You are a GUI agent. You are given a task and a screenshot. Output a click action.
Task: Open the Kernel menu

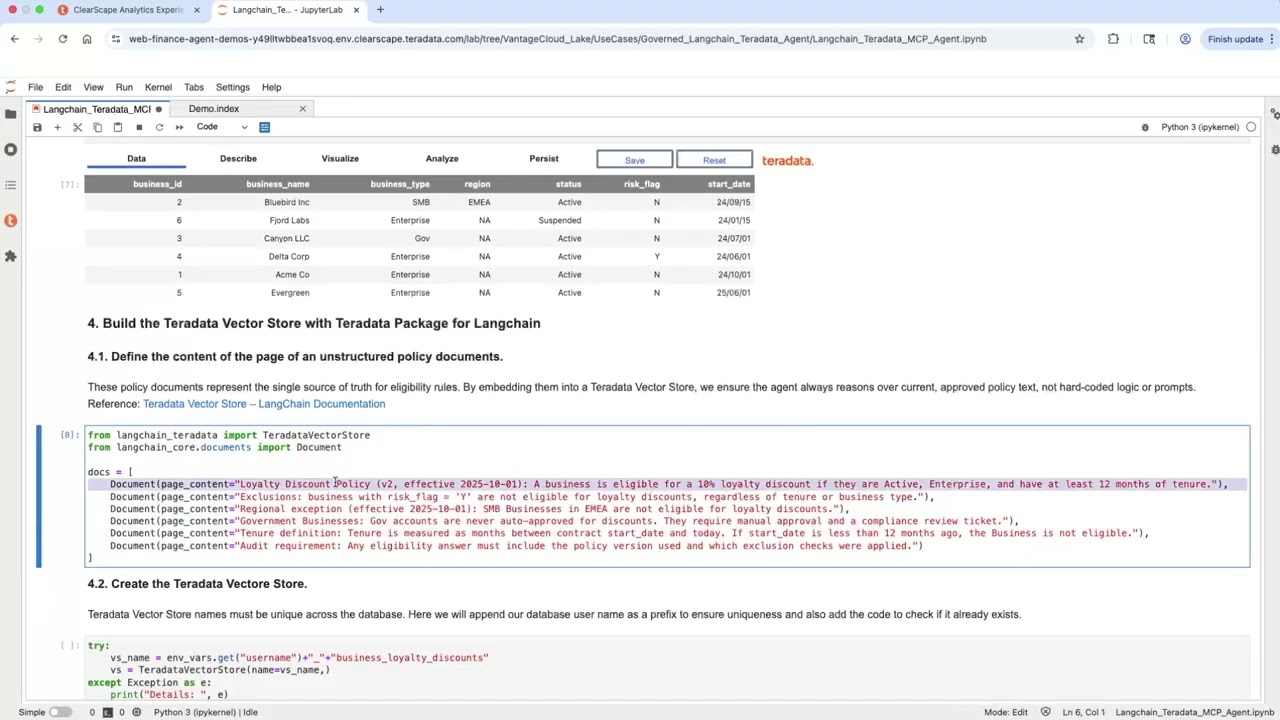(x=158, y=87)
